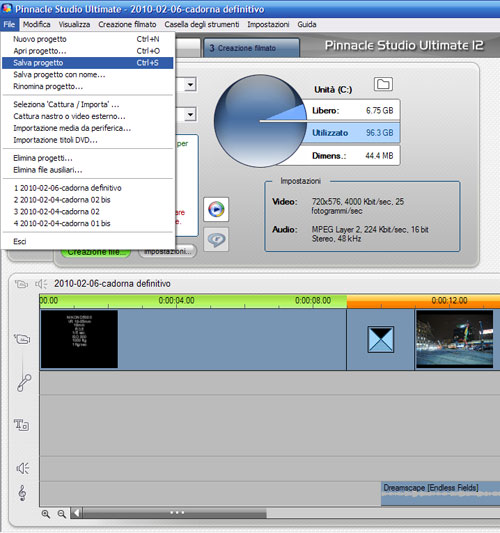The width and height of the screenshot is (500, 533).
Task: Click the sound effects track speaker icon
Action: [x=23, y=468]
